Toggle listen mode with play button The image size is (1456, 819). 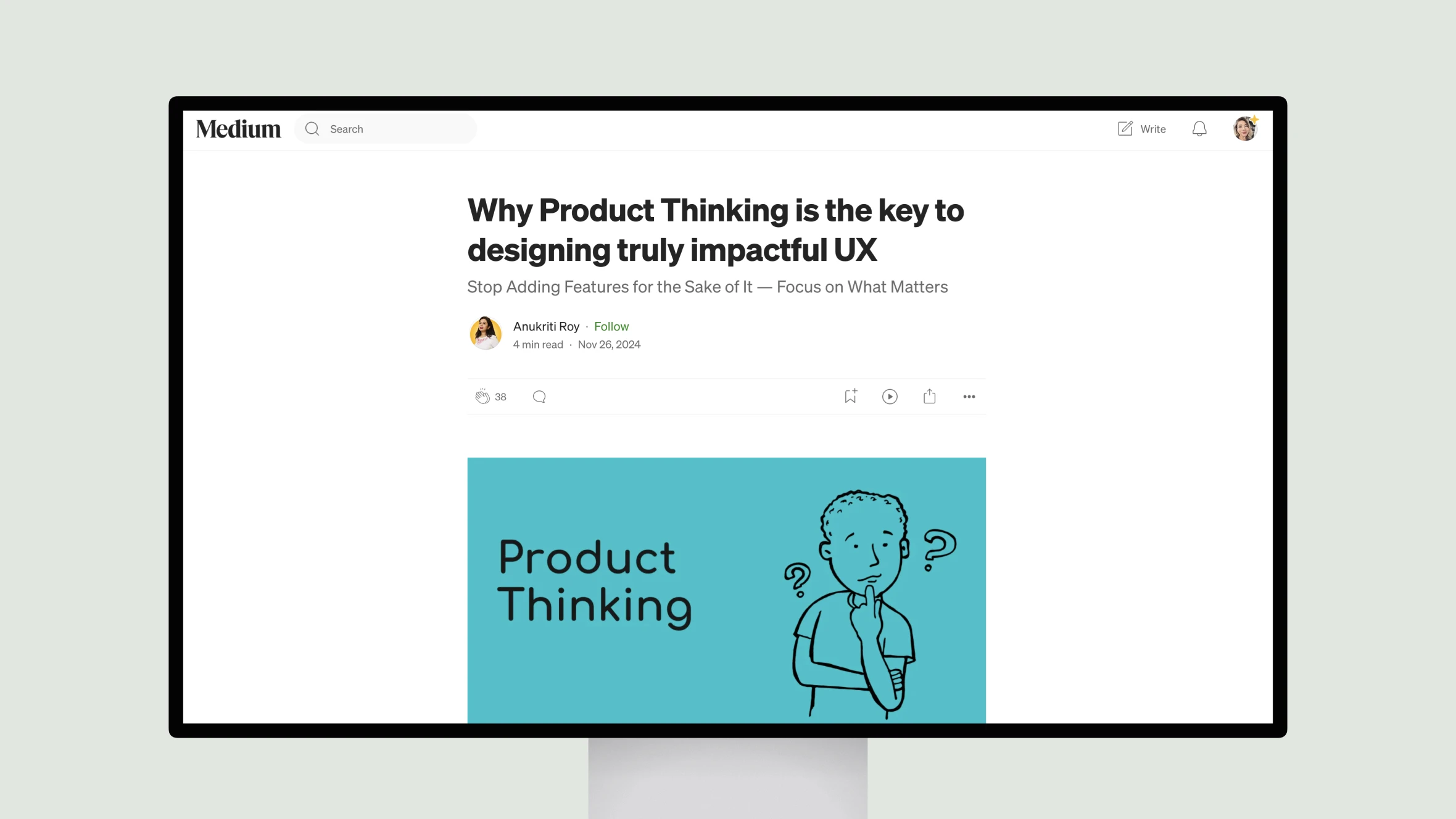click(890, 396)
